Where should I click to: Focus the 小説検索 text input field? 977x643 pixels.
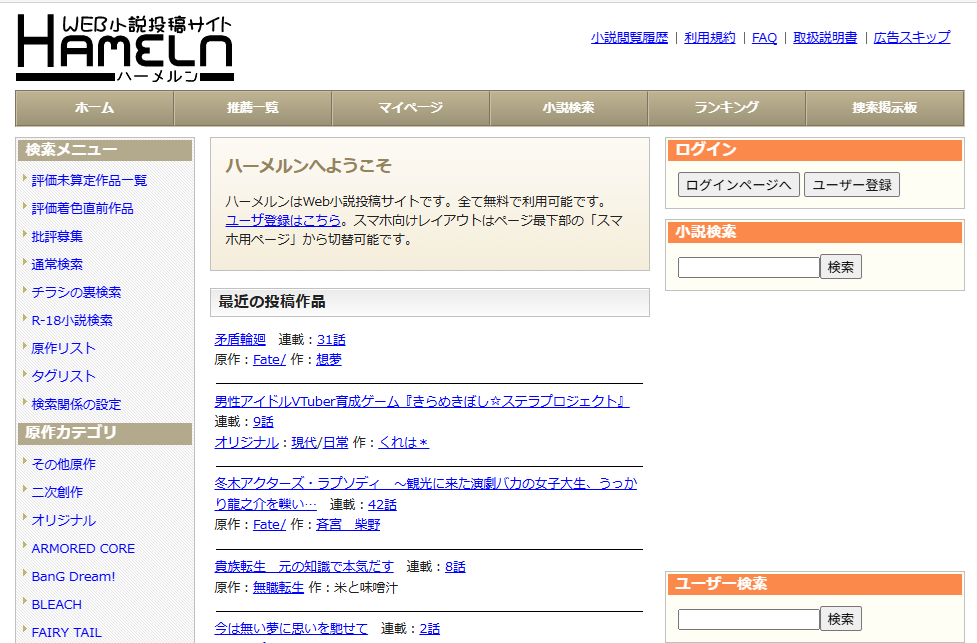pos(748,268)
